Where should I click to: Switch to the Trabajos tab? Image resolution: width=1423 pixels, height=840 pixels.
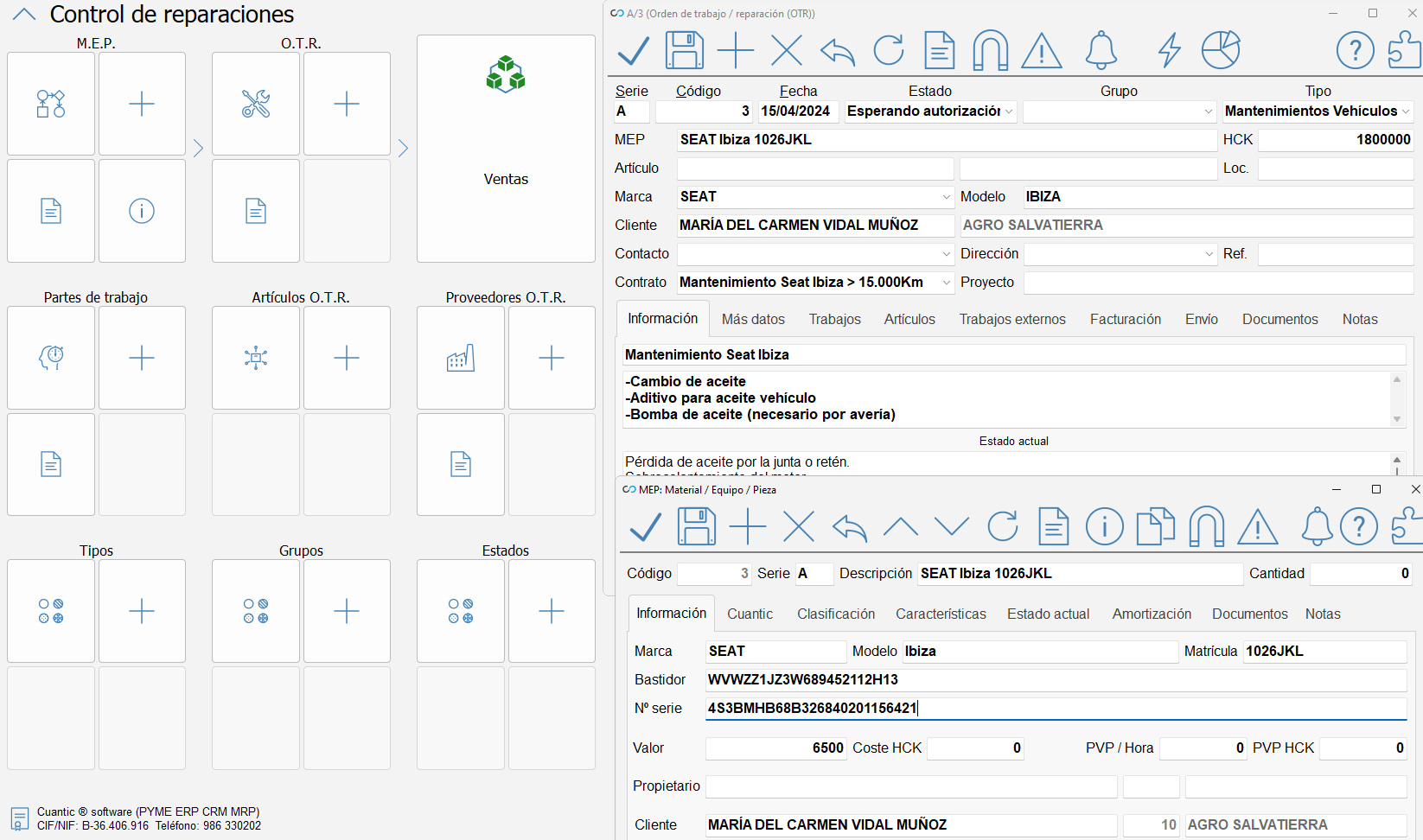(x=834, y=320)
